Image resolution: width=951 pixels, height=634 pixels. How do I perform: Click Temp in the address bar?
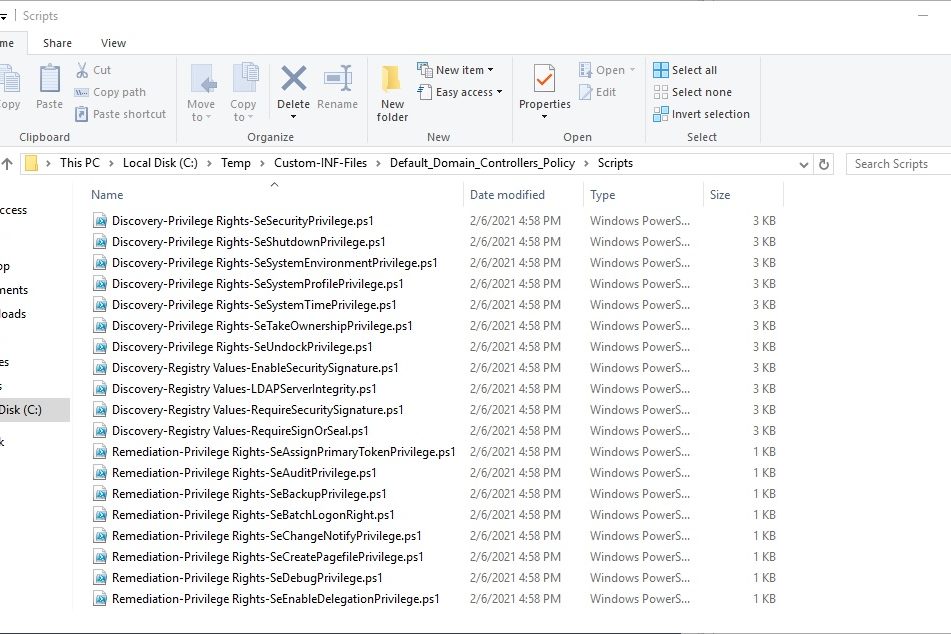pos(235,163)
